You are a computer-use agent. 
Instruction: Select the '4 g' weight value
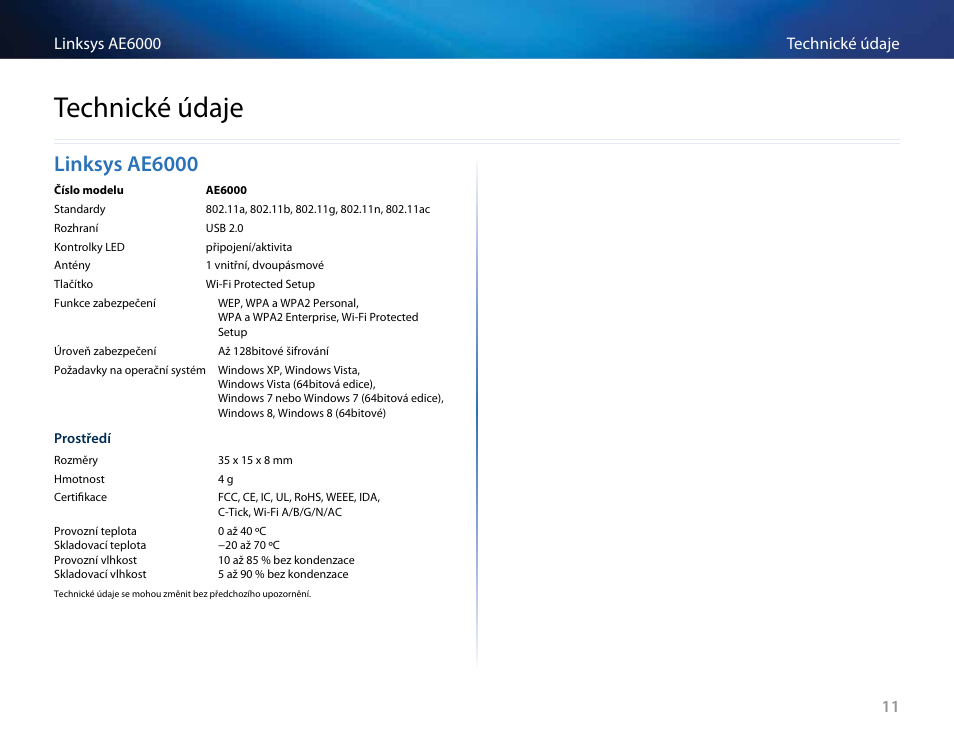[x=226, y=479]
